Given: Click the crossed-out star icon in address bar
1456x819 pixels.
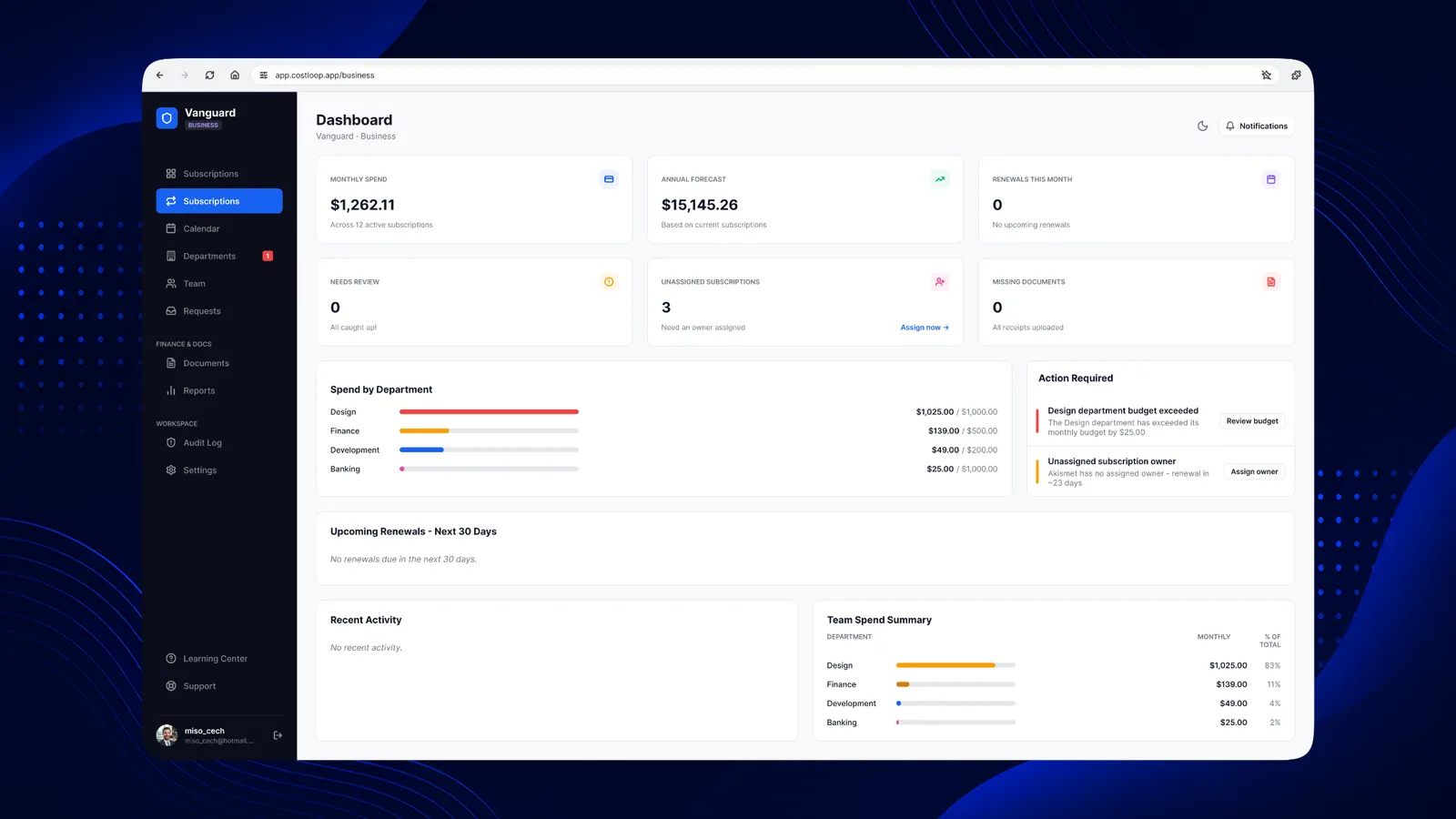Looking at the screenshot, I should pos(1267,76).
